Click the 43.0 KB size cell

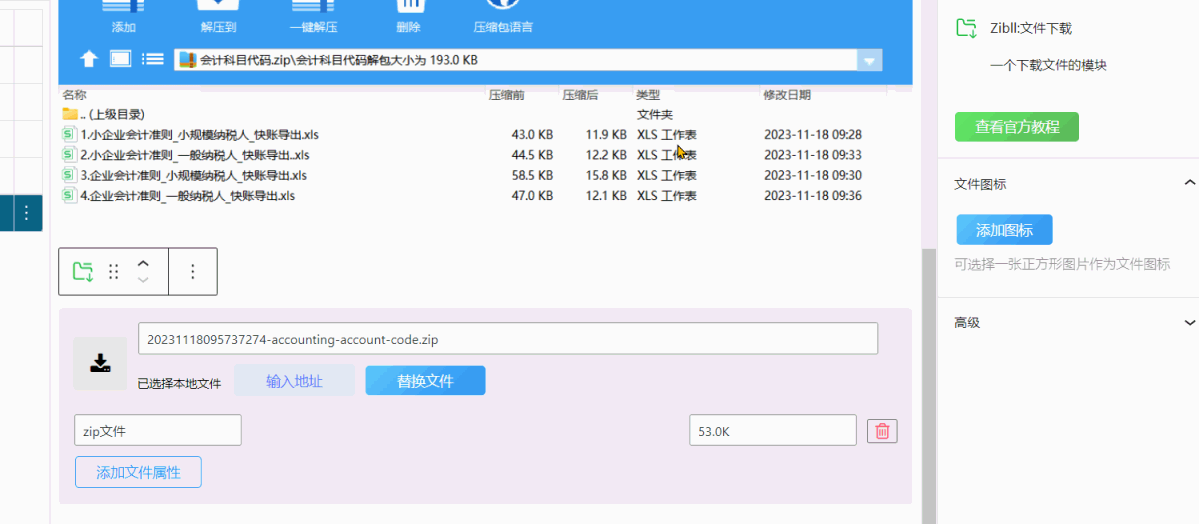point(532,135)
